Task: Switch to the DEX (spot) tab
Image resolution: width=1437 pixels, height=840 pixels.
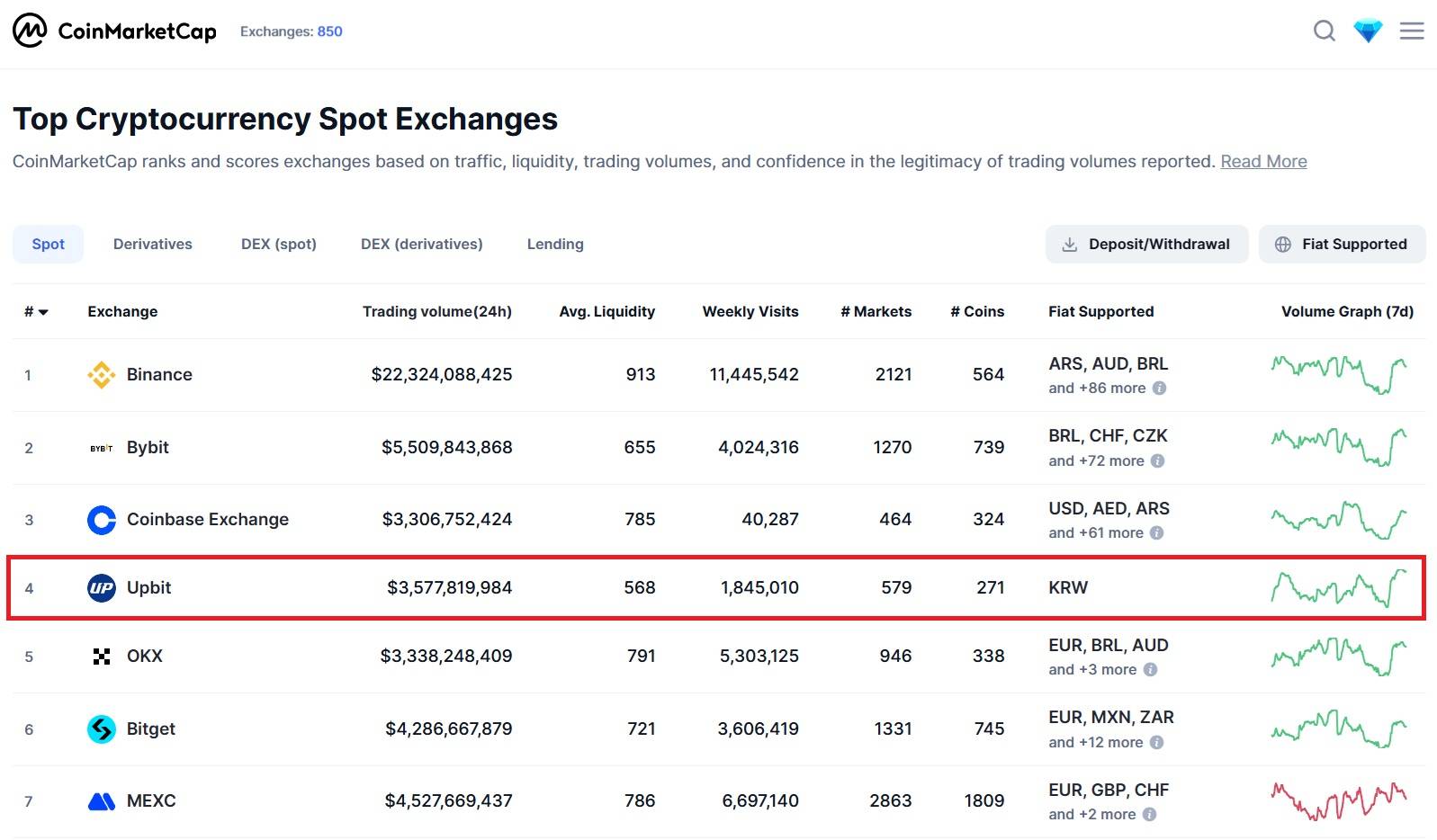Action: (x=279, y=245)
